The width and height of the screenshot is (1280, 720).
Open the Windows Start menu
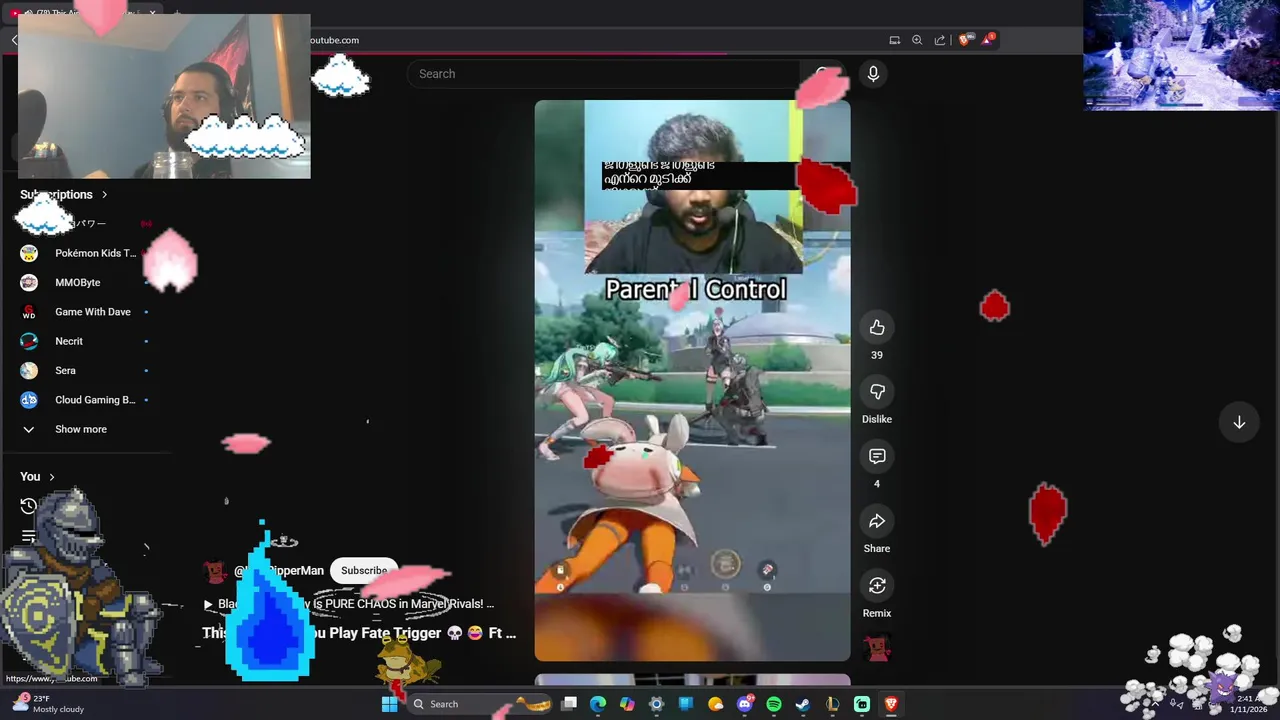(x=389, y=704)
